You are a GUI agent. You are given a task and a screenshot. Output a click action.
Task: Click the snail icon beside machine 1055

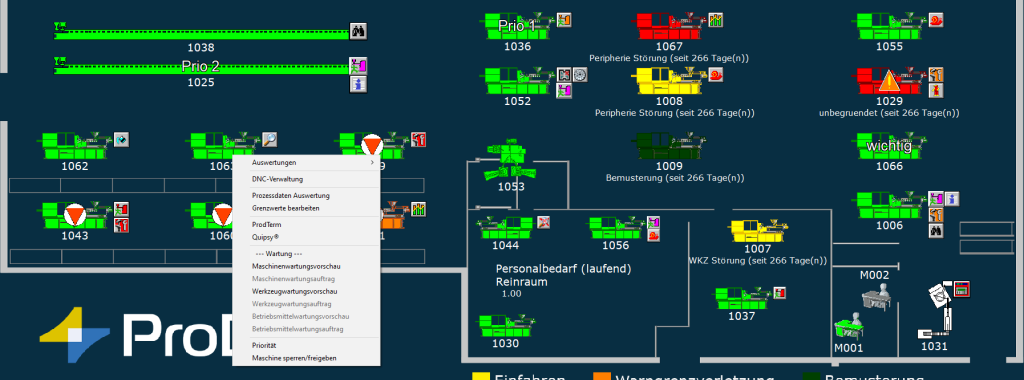[936, 20]
